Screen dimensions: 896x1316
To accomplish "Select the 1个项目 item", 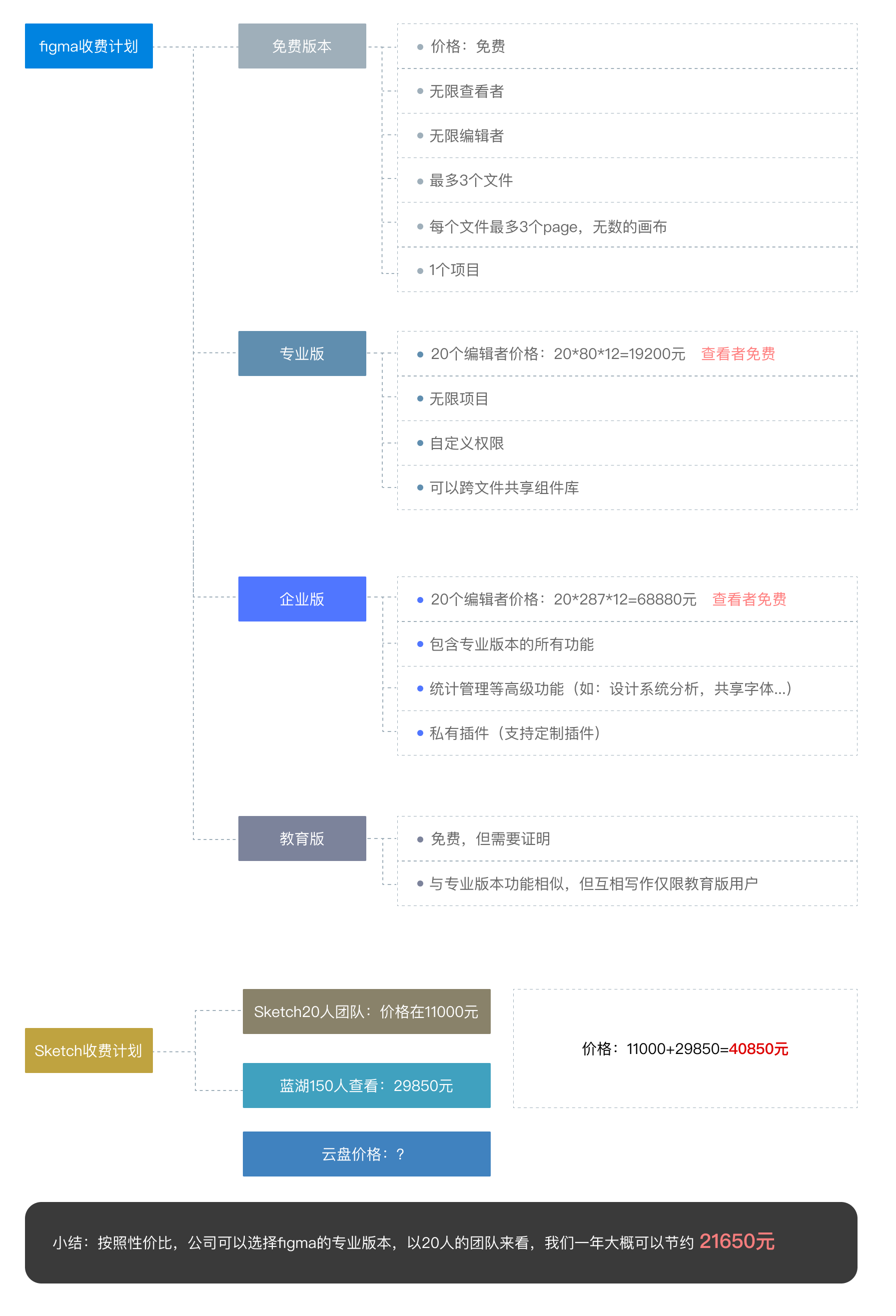I will 454,270.
